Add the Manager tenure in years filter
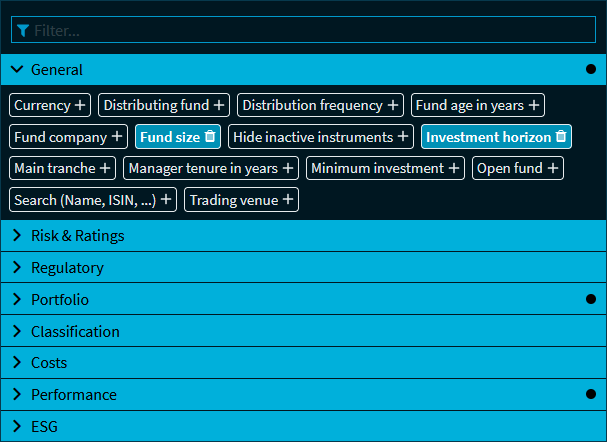The image size is (607, 442). [x=211, y=168]
